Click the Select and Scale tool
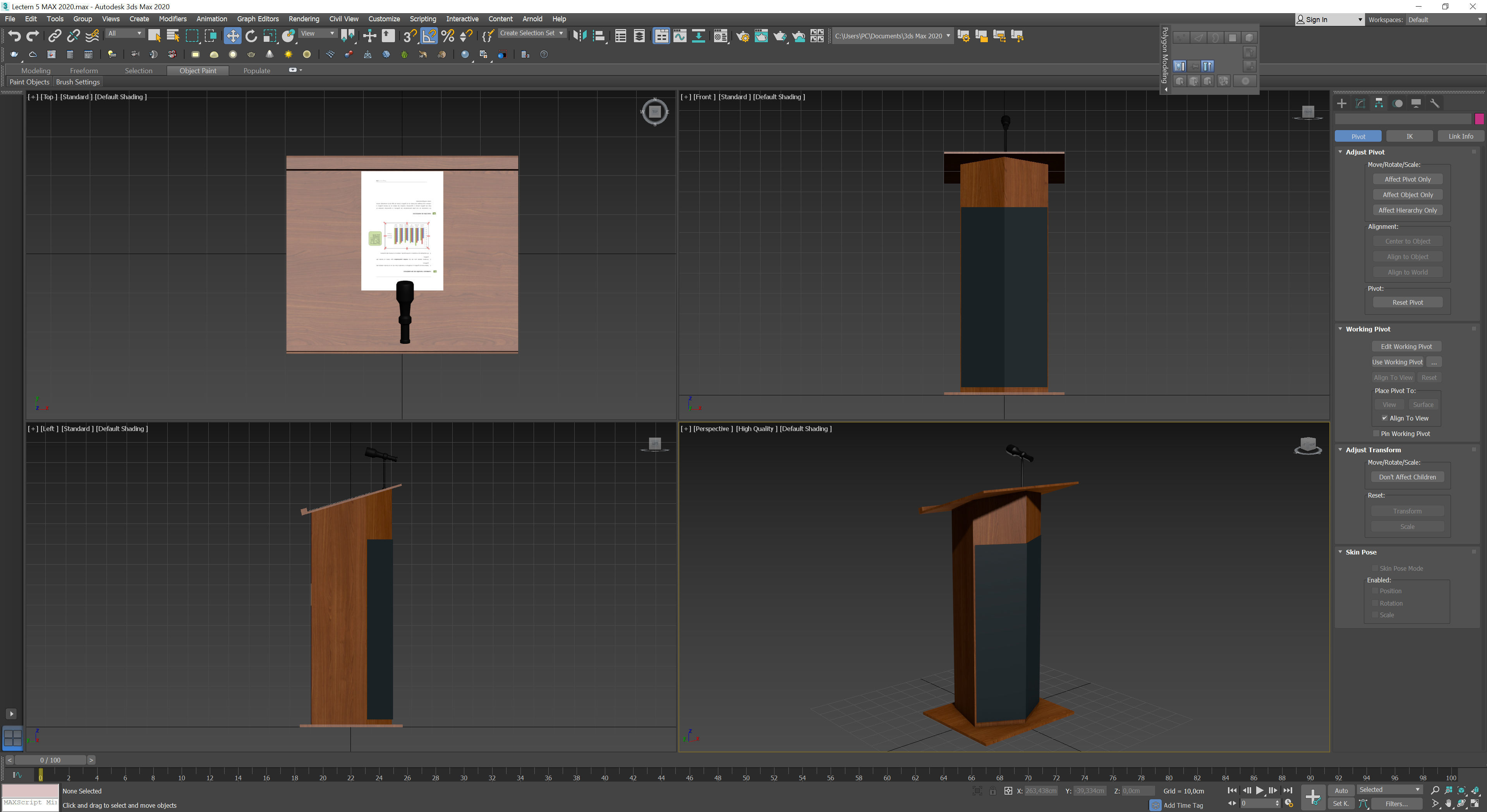The height and width of the screenshot is (812, 1487). pyautogui.click(x=270, y=36)
